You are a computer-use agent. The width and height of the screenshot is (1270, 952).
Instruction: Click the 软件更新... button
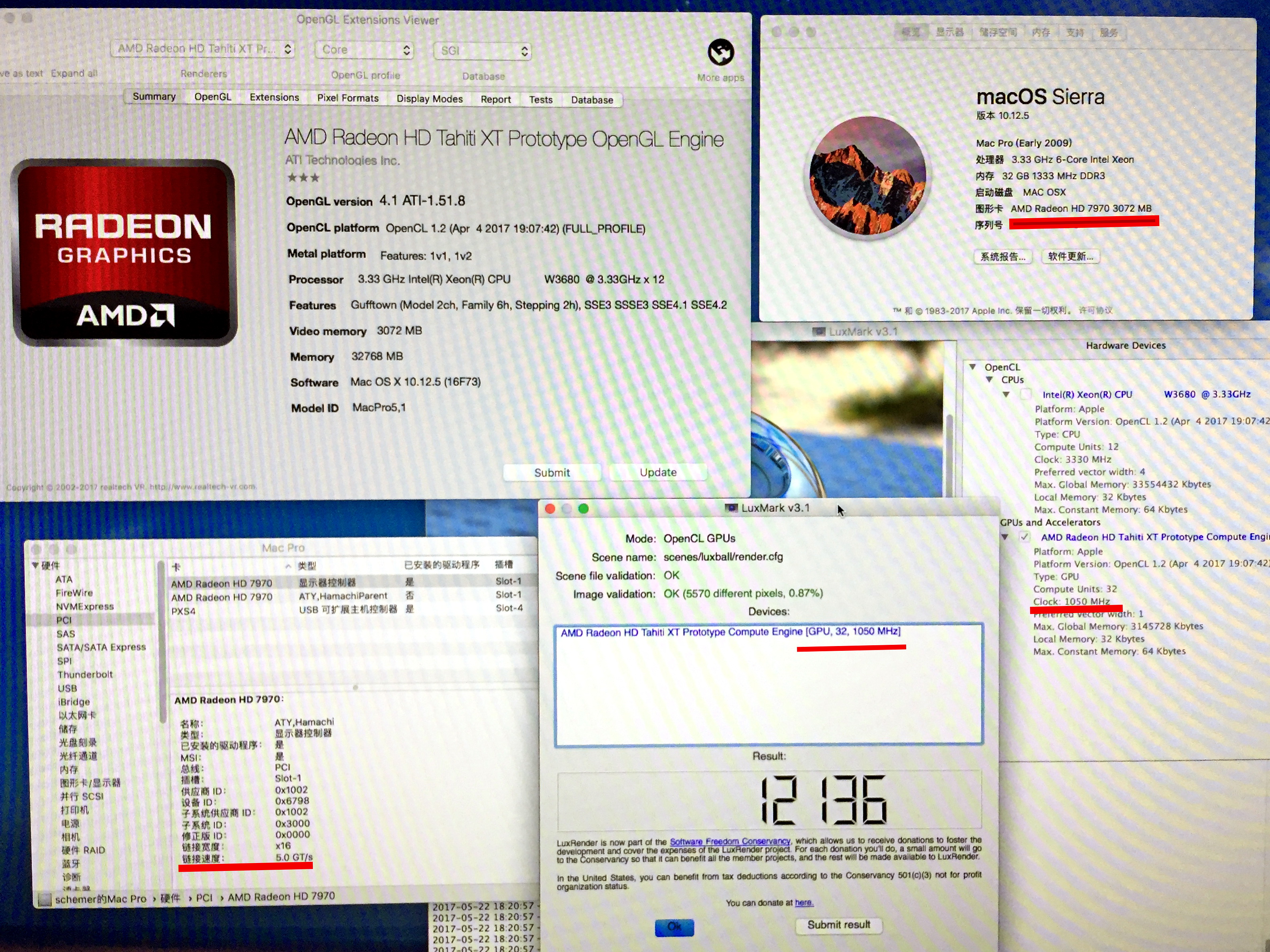pos(1071,257)
